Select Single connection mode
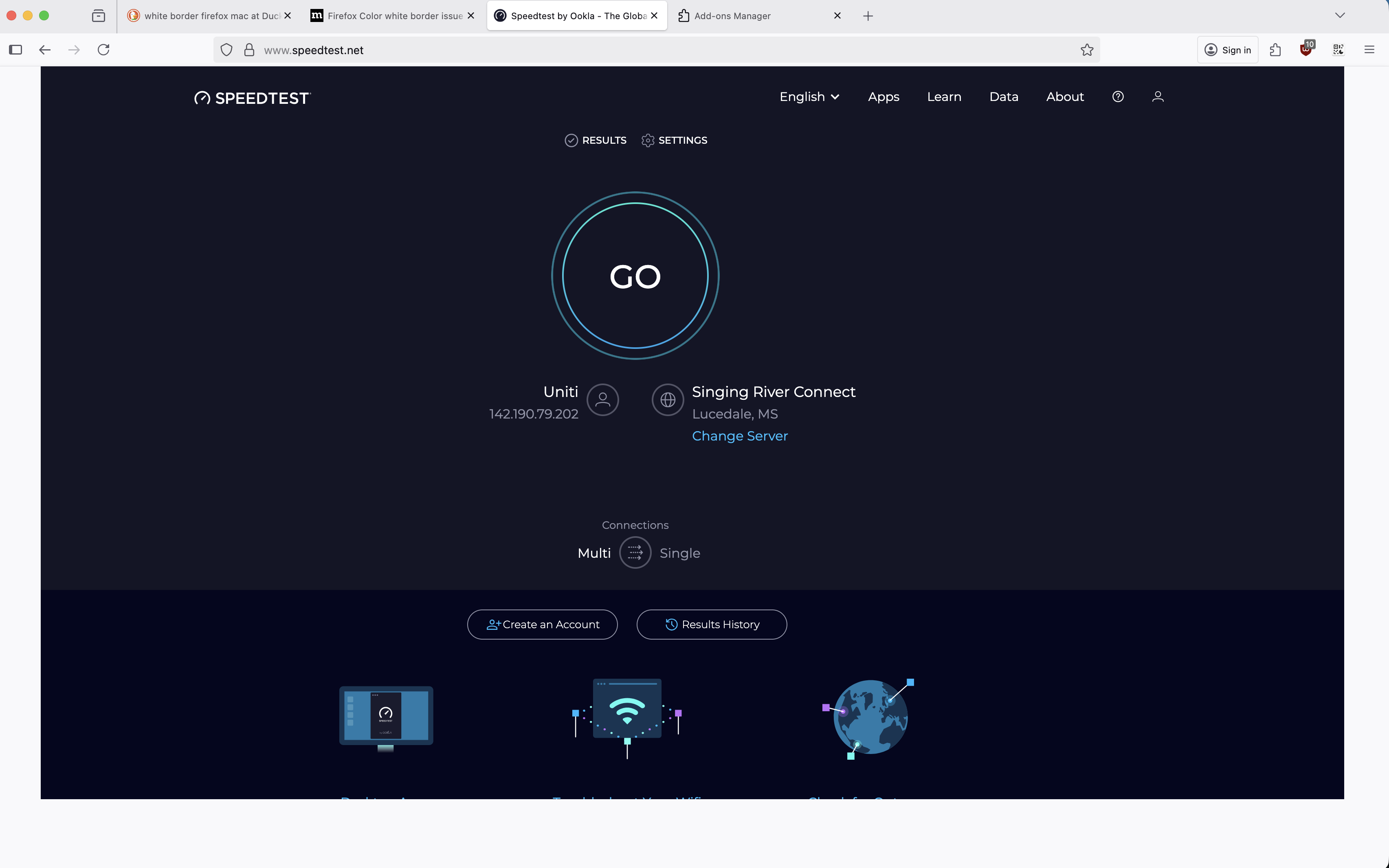Screen dimensions: 1389x868 point(679,553)
